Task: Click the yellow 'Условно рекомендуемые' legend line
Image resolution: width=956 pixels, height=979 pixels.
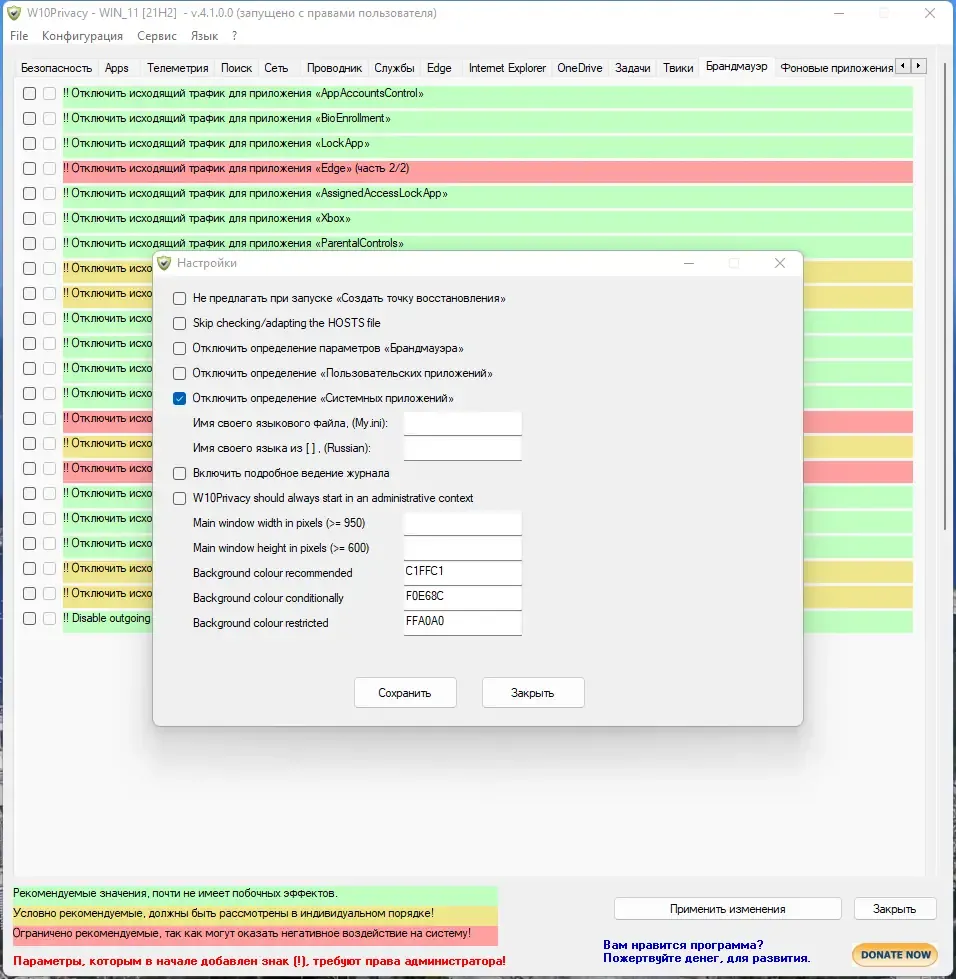Action: coord(255,913)
